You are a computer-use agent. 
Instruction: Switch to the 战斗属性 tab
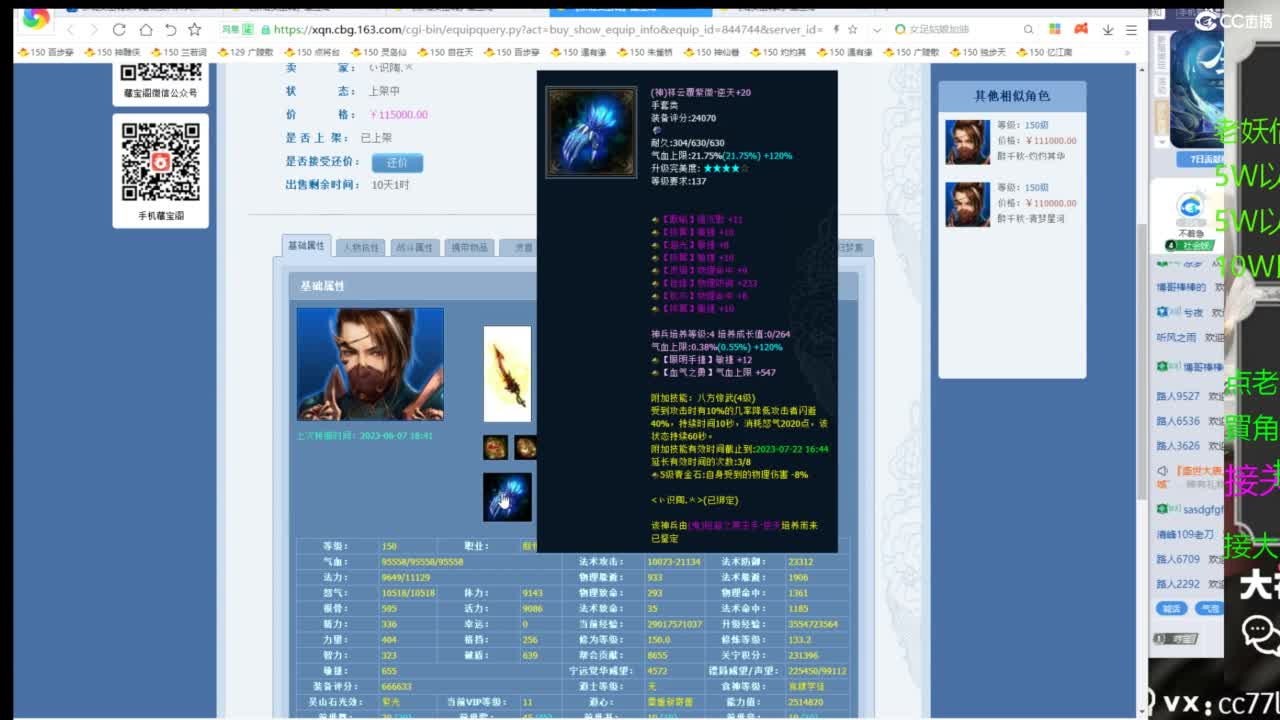tap(415, 247)
